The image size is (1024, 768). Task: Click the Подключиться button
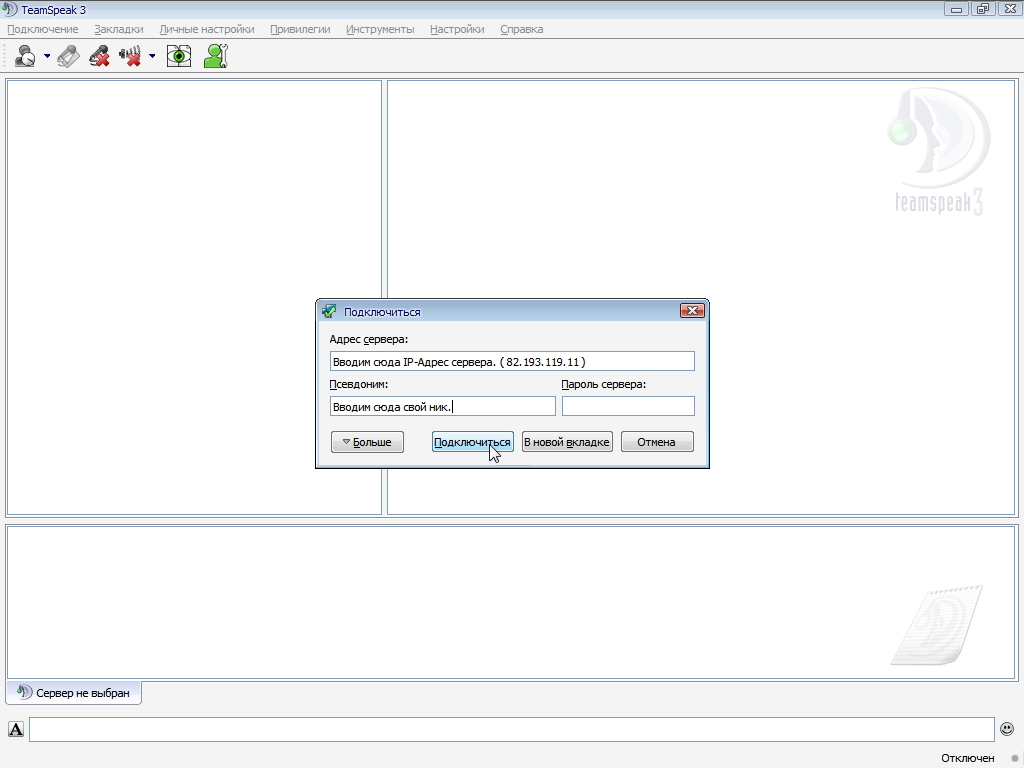click(x=472, y=442)
